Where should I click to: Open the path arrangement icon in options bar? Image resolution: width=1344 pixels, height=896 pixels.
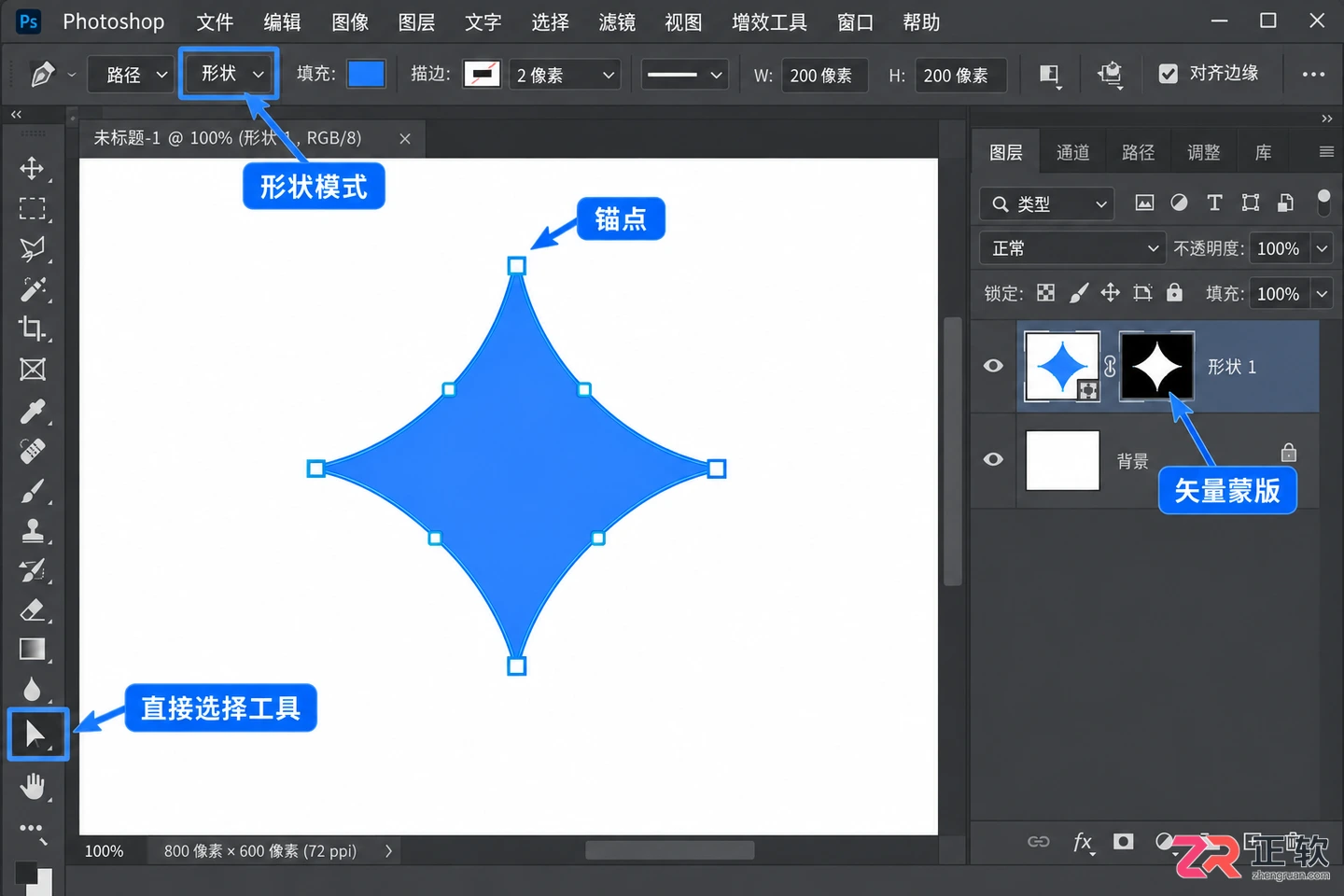[x=1110, y=75]
